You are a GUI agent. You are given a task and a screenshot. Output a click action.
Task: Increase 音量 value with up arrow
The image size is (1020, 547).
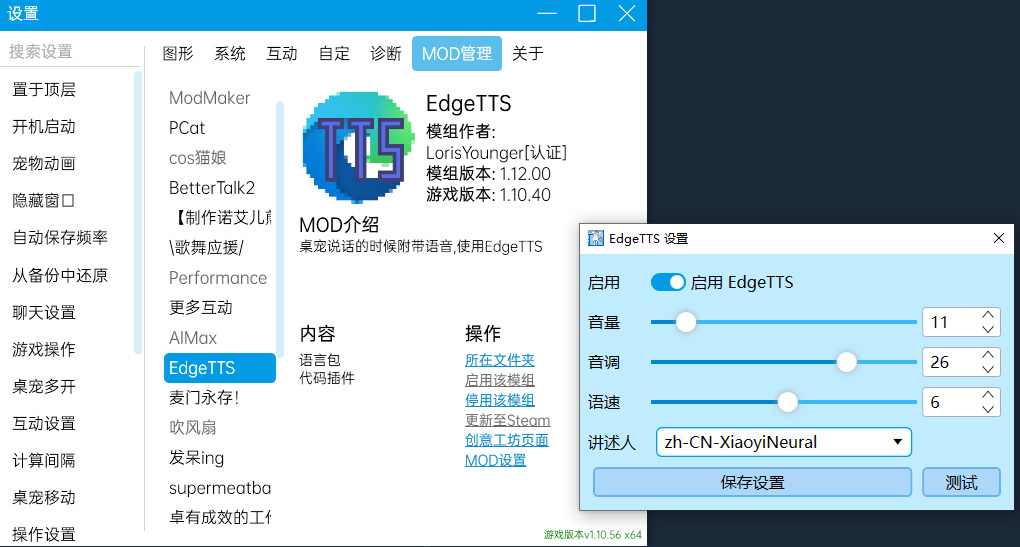click(x=987, y=315)
